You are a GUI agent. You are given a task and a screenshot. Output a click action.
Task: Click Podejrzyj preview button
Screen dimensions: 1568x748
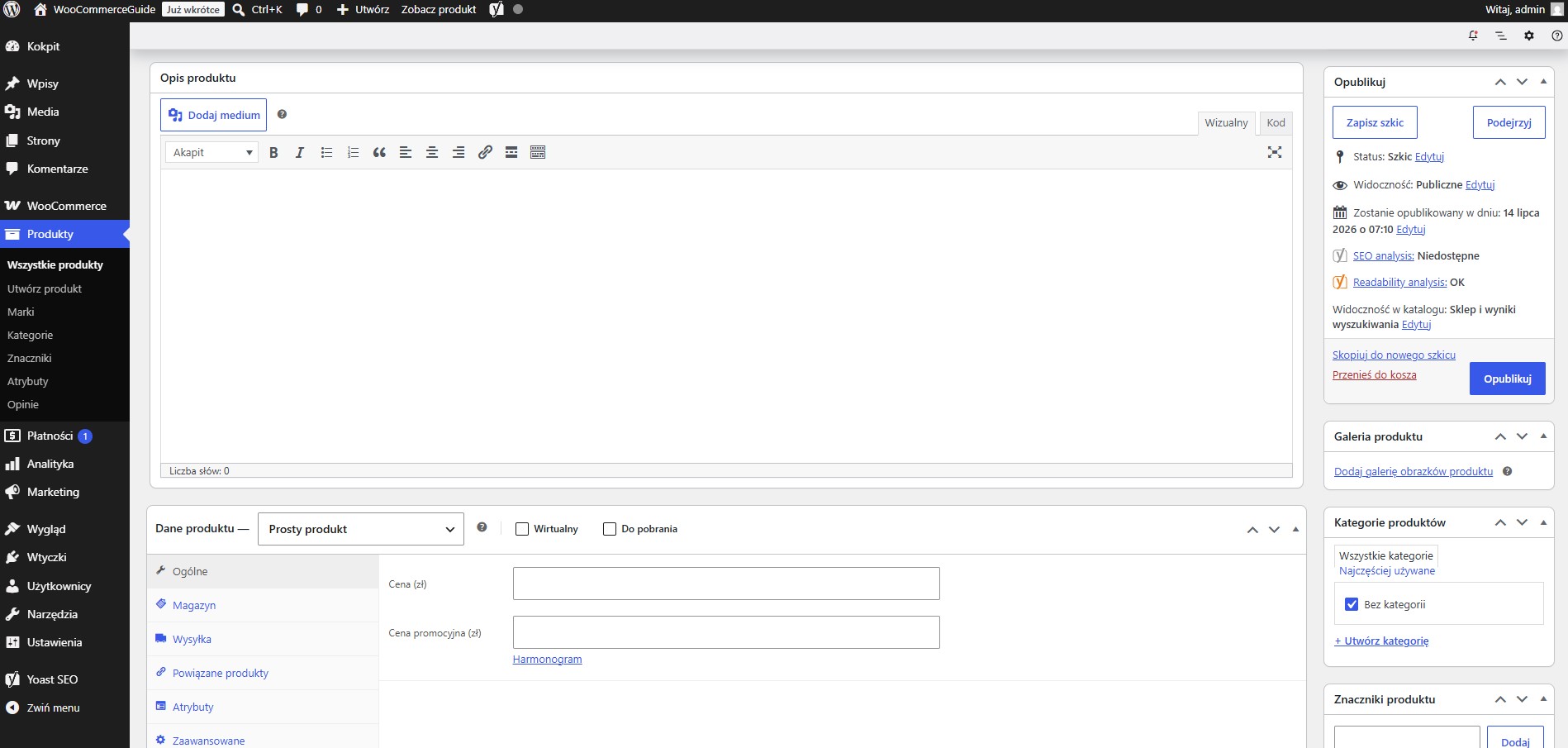coord(1509,122)
